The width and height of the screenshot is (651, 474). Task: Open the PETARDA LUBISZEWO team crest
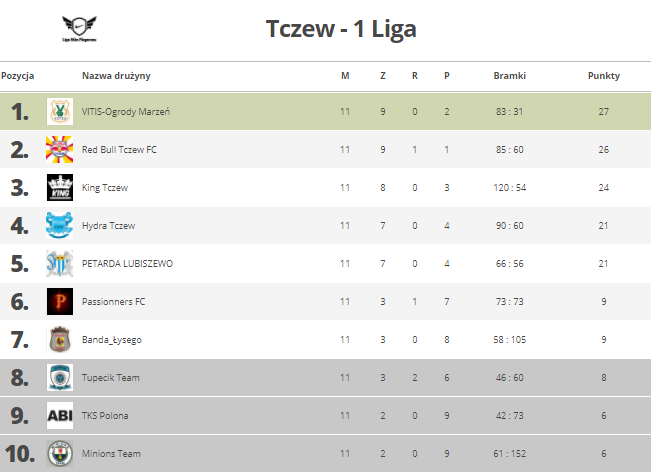(x=60, y=264)
